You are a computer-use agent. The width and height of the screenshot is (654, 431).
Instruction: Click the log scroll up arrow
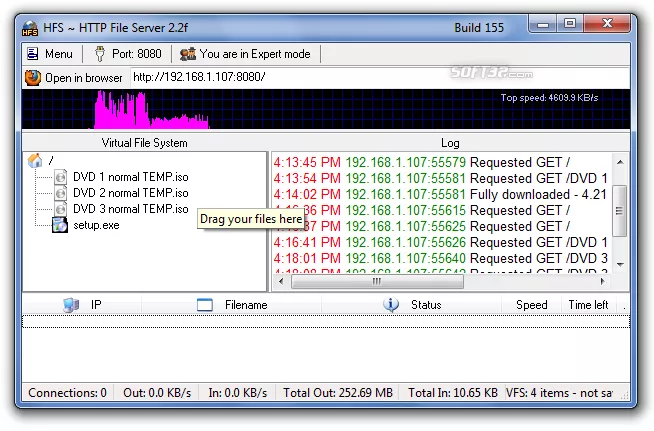pyautogui.click(x=620, y=162)
